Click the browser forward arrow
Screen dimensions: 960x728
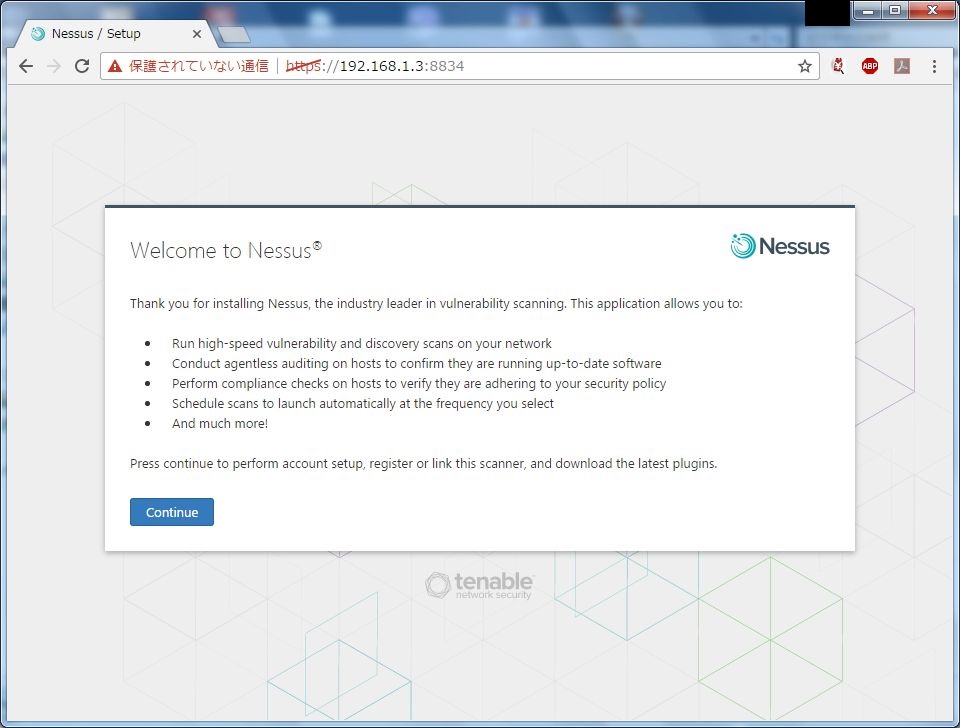coord(54,66)
